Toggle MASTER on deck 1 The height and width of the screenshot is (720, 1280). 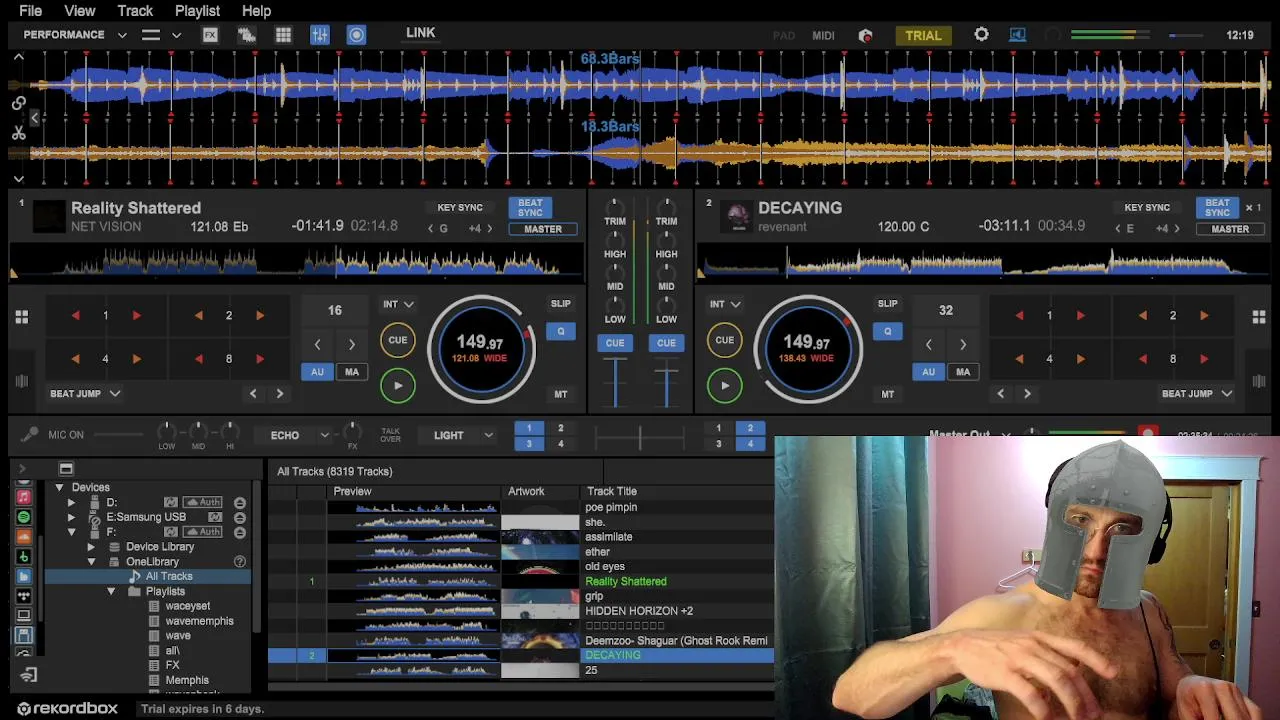pos(543,229)
